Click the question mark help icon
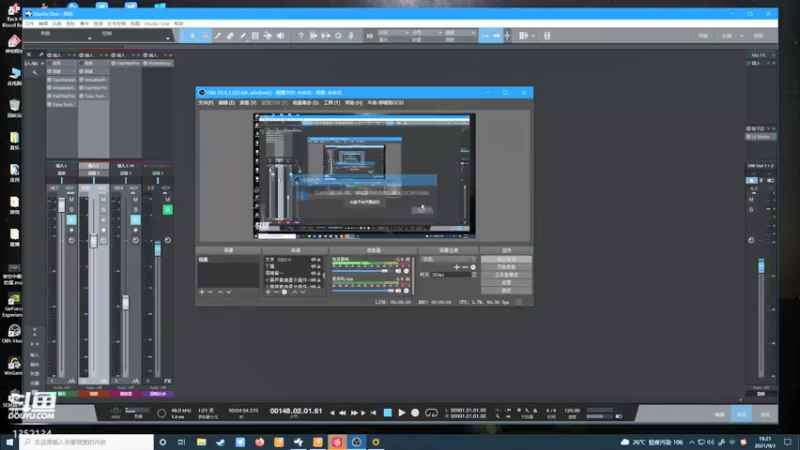The image size is (800, 450). pos(301,36)
